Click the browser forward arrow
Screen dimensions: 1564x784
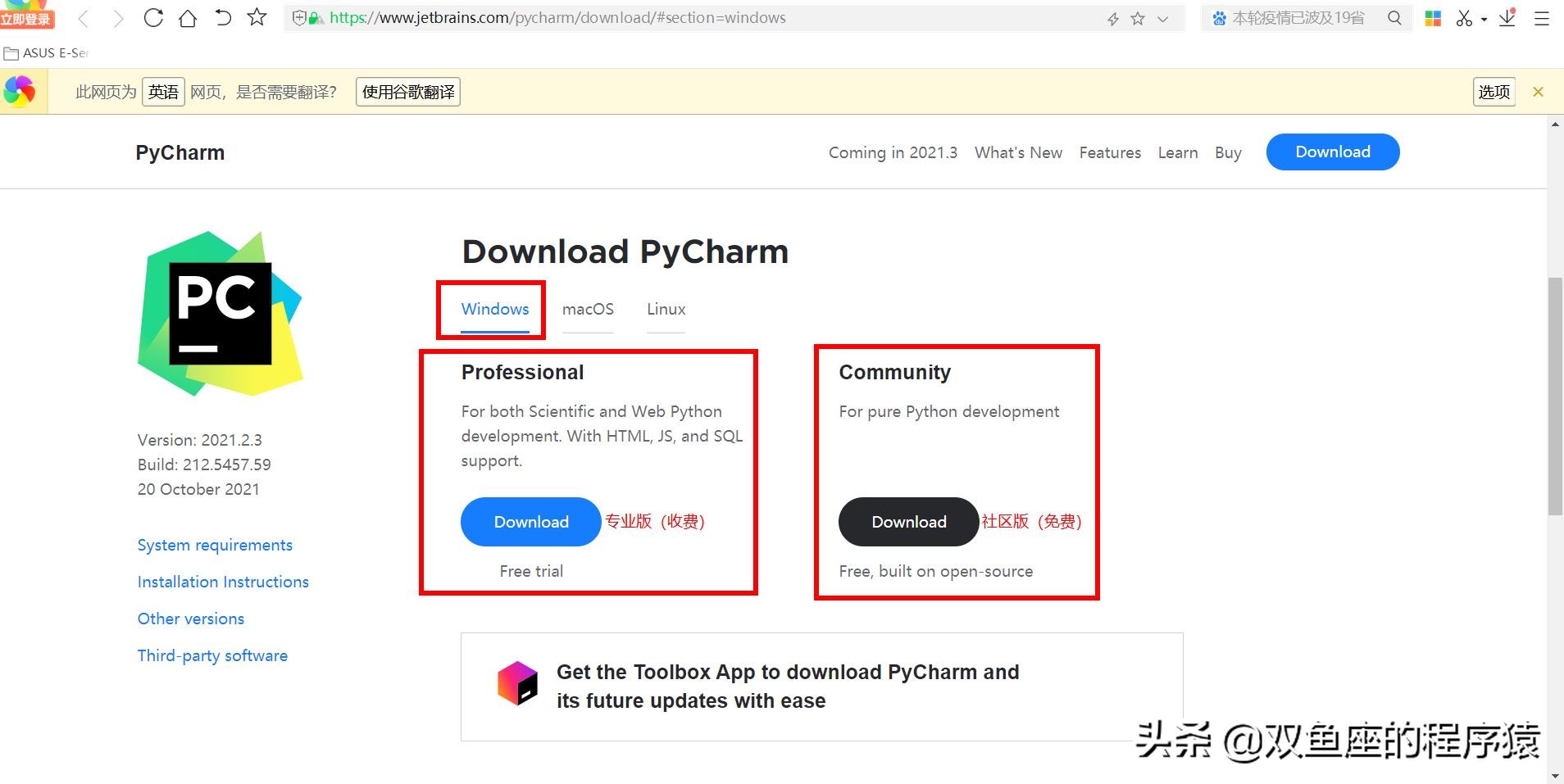[118, 18]
